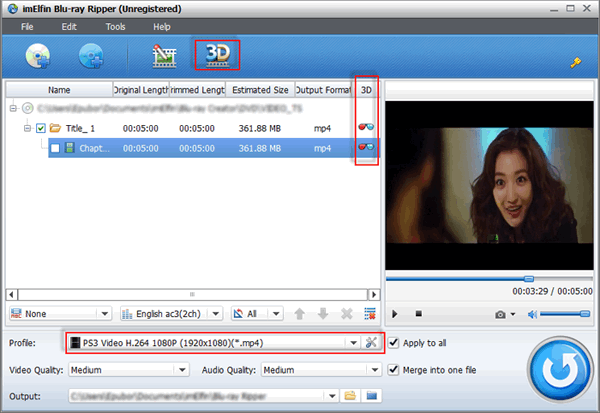Screen dimensions: 600x413
Task: Open output folder with blue icon
Action: coord(372,395)
